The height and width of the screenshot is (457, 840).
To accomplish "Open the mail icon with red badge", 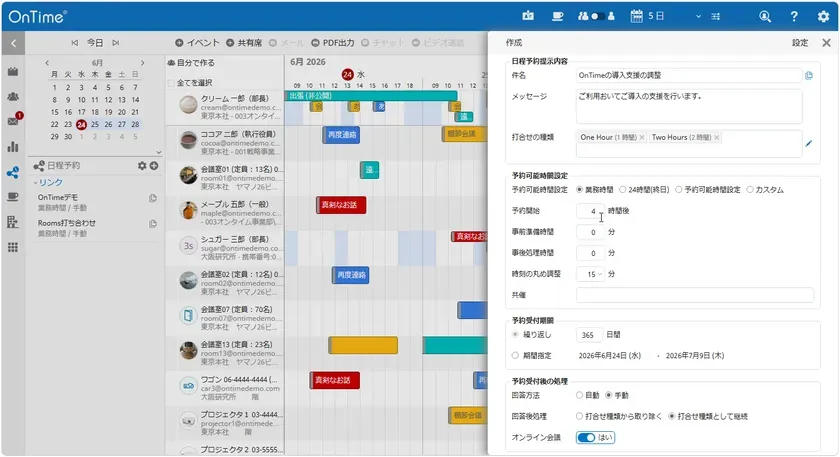I will coord(13,121).
